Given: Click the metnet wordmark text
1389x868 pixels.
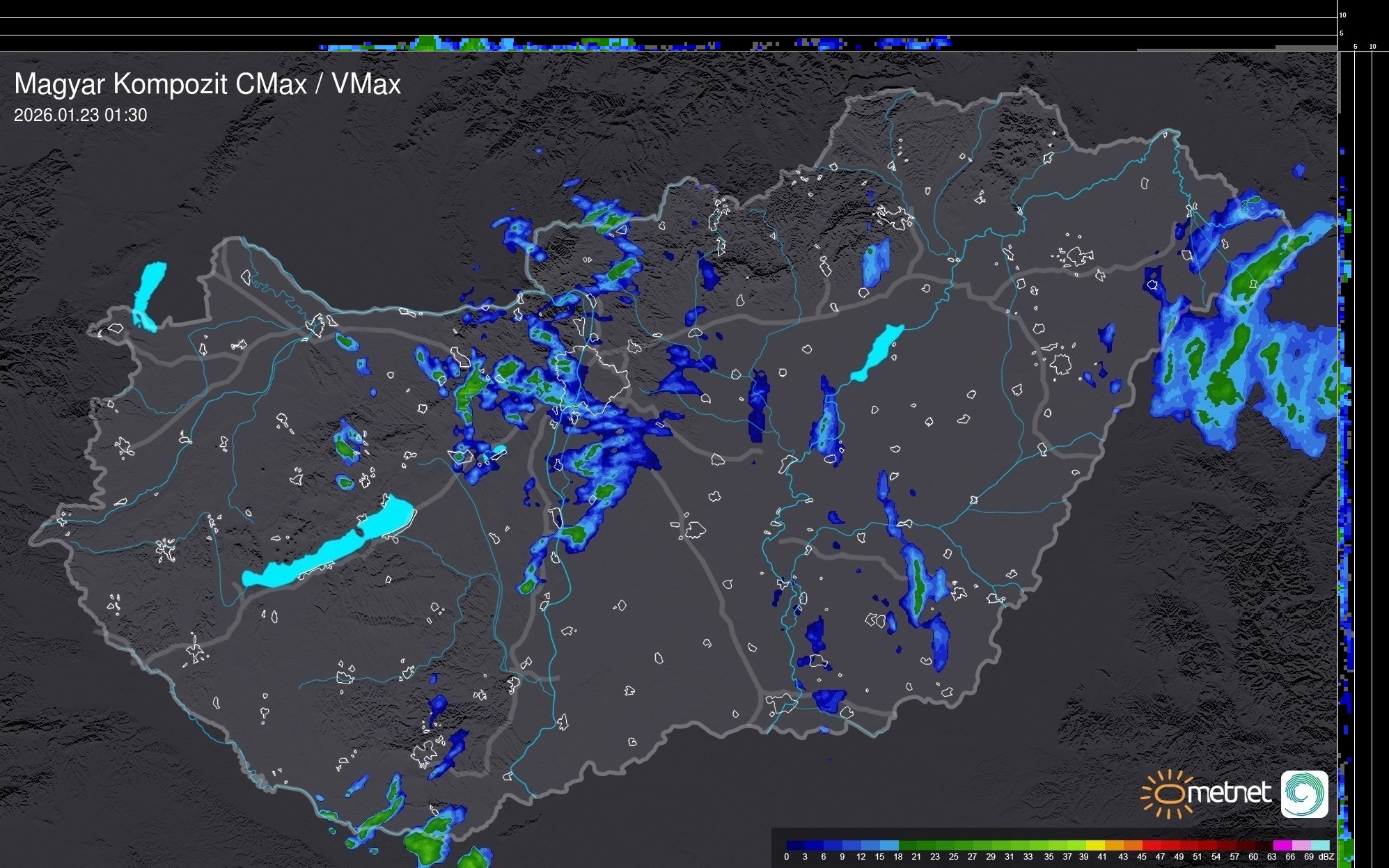Looking at the screenshot, I should coord(1229,793).
